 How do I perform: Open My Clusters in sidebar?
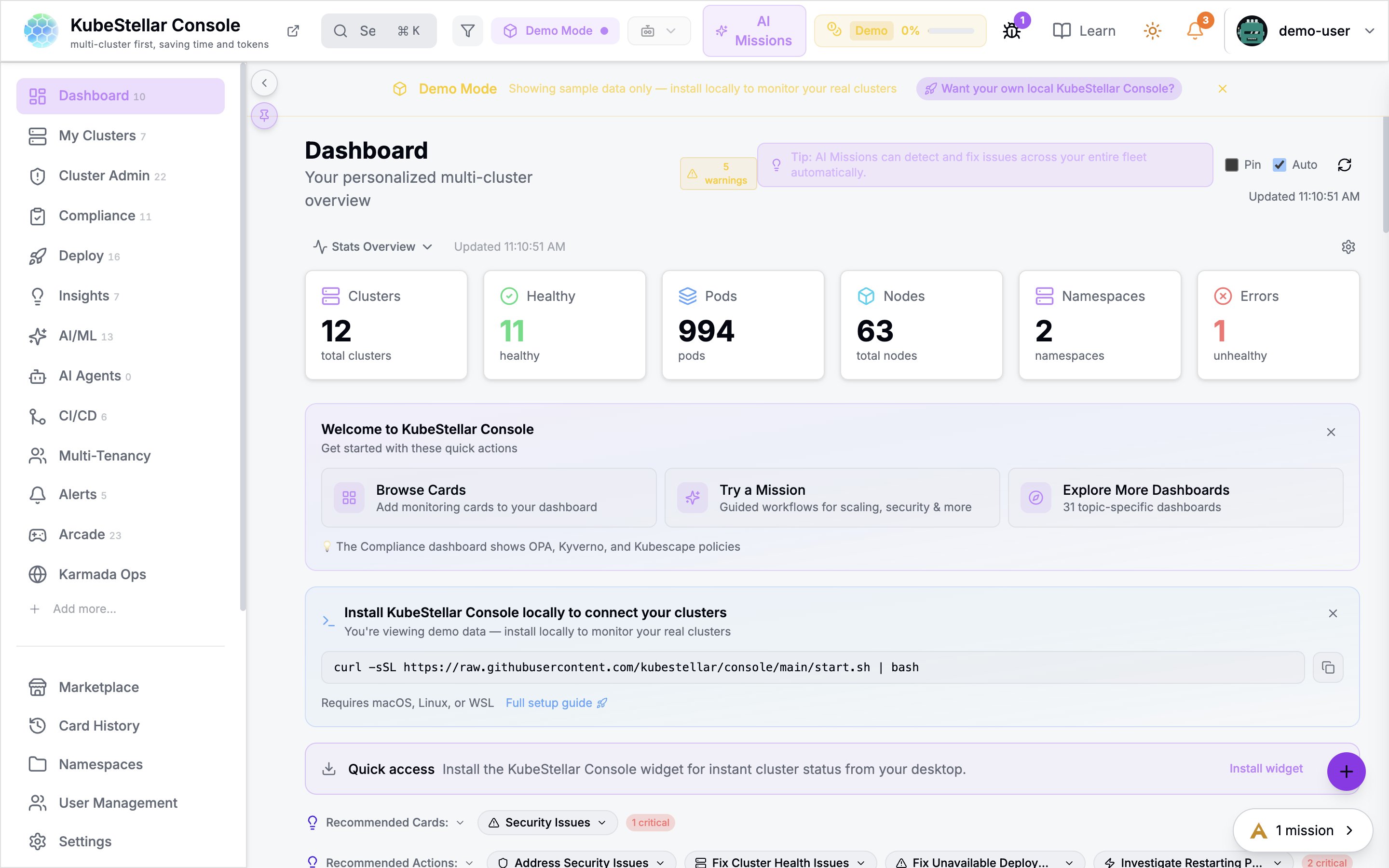[97, 136]
